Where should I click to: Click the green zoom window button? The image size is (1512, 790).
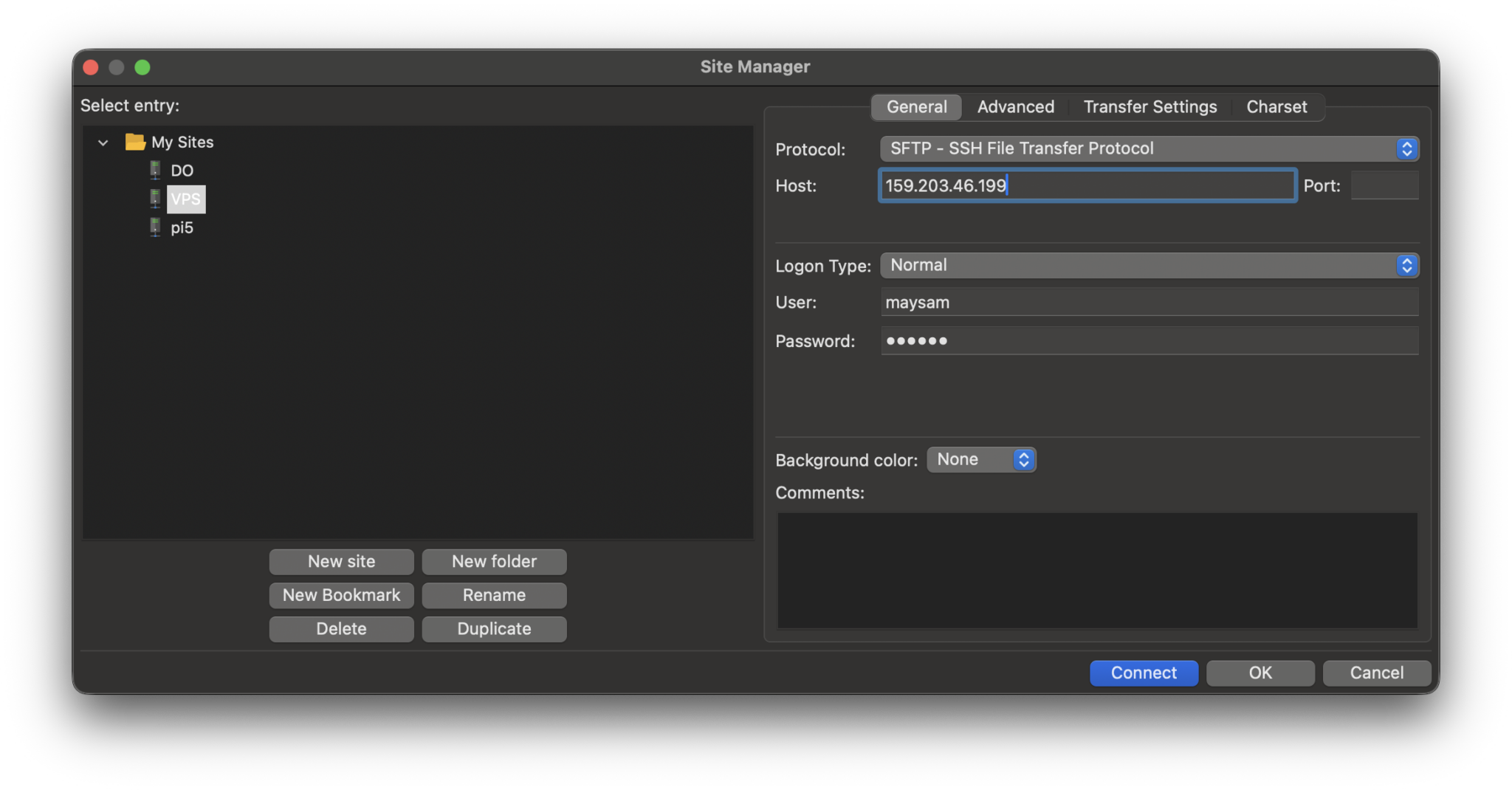142,67
